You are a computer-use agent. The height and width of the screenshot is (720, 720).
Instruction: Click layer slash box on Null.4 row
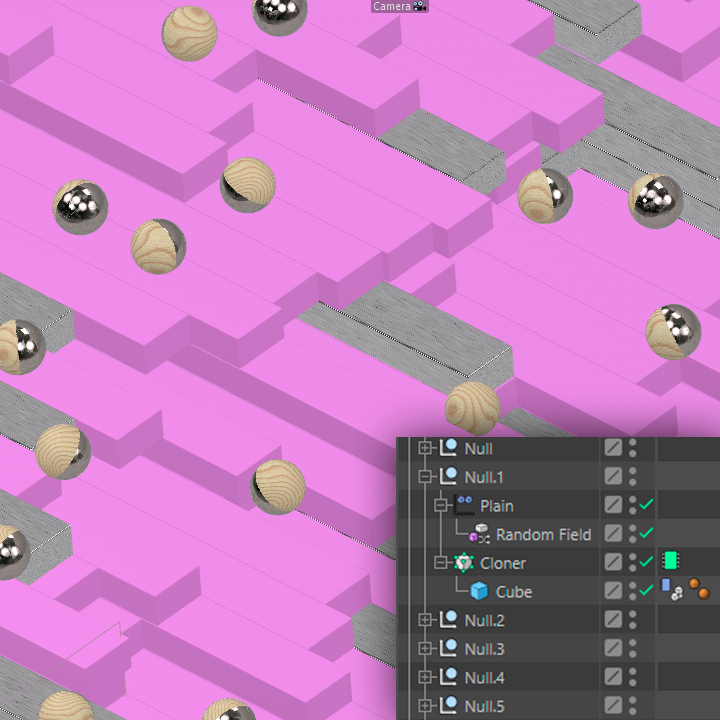coord(613,676)
